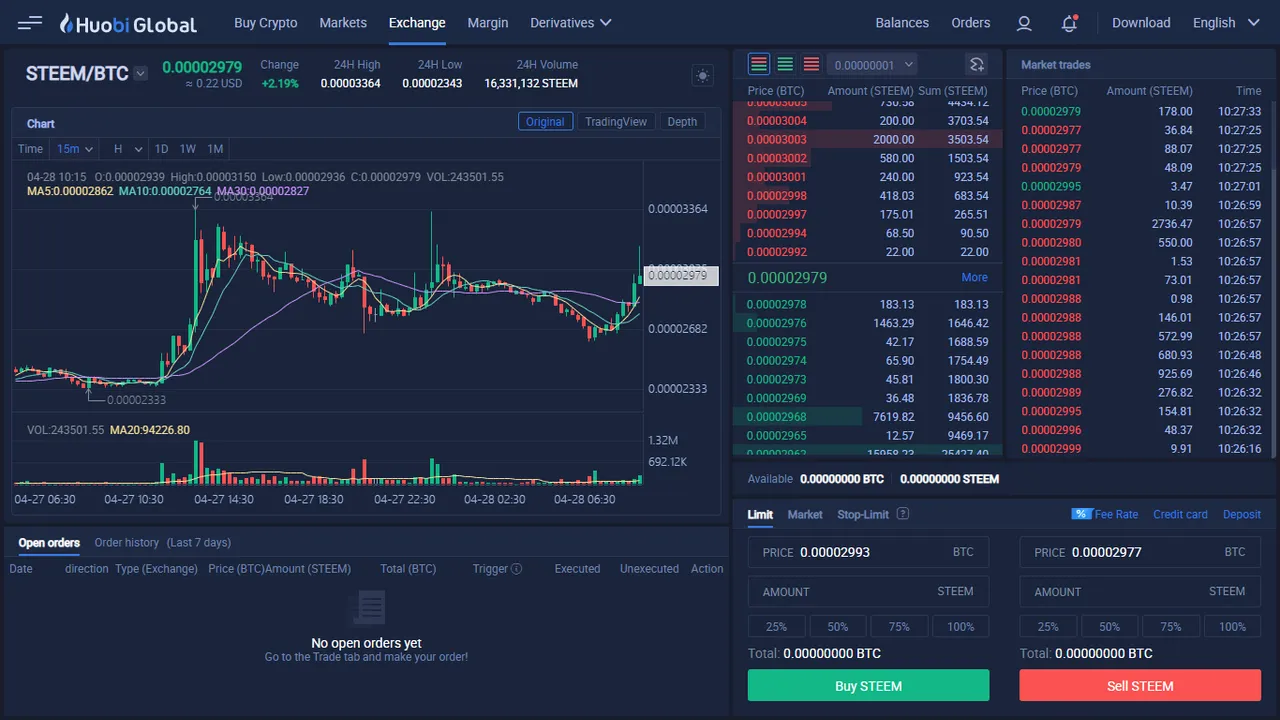The height and width of the screenshot is (720, 1280).
Task: Set buy amount to 100%
Action: click(961, 626)
